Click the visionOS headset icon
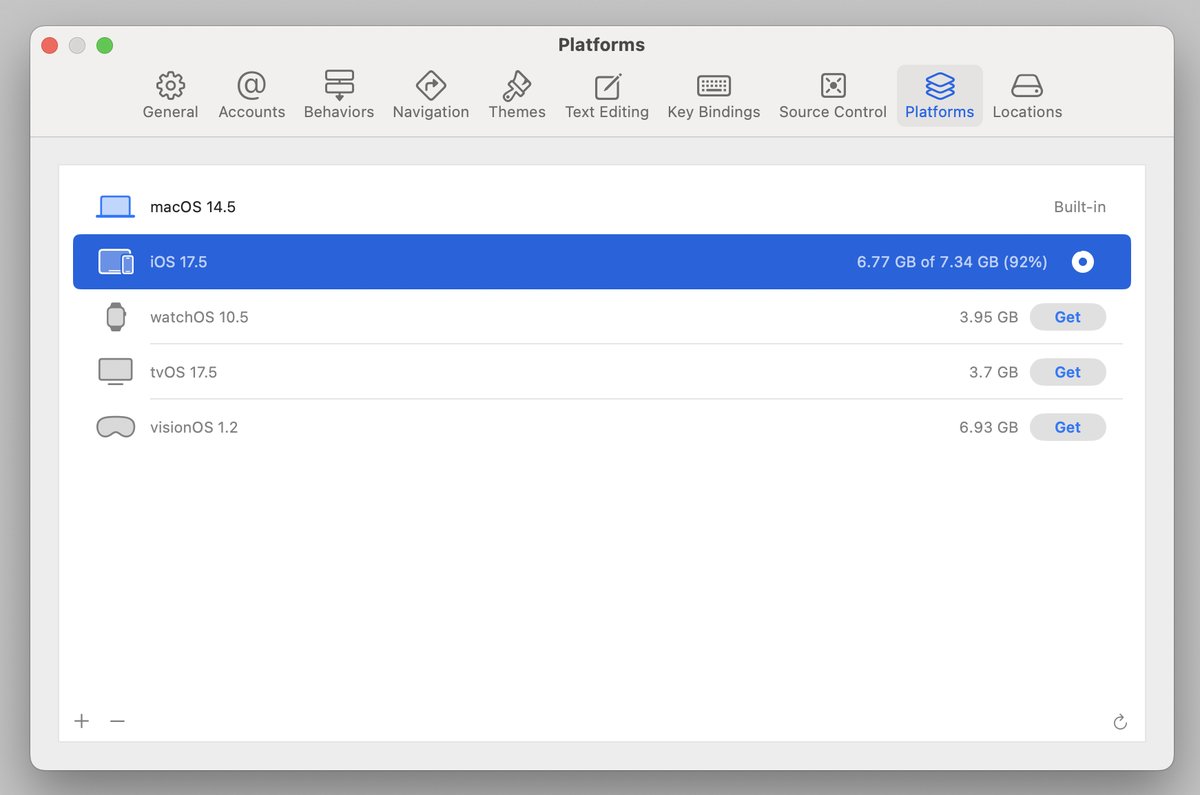The height and width of the screenshot is (795, 1200). click(x=116, y=427)
